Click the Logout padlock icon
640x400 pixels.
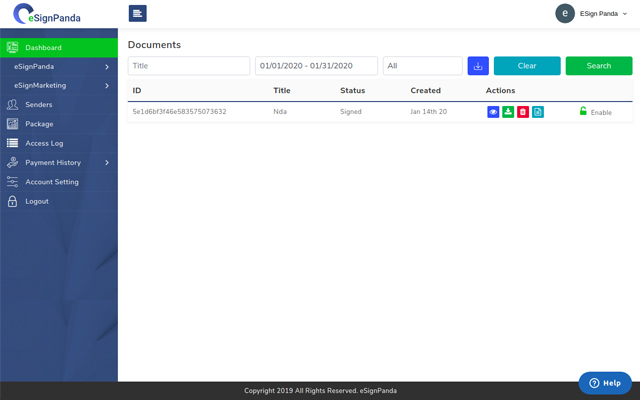[12, 201]
